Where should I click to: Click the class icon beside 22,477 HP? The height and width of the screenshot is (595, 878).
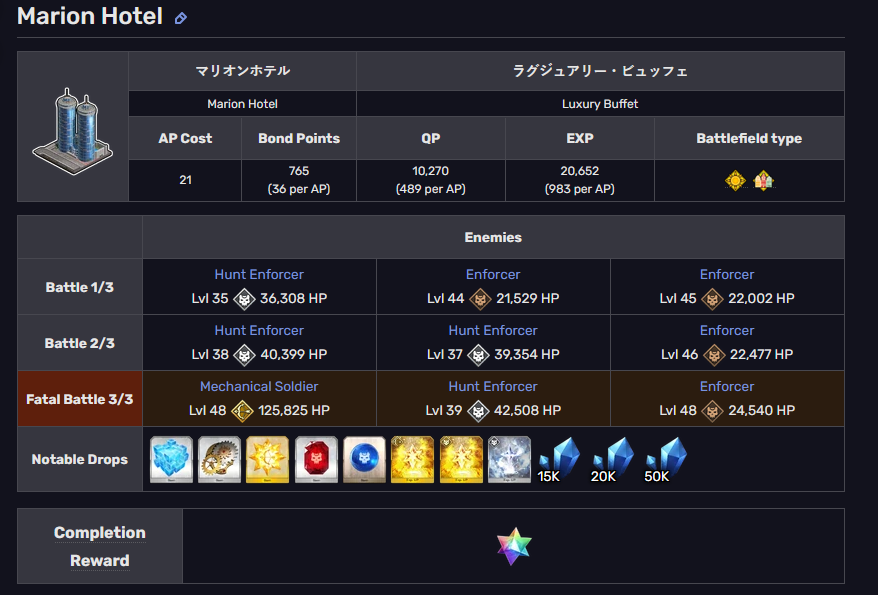pyautogui.click(x=714, y=355)
